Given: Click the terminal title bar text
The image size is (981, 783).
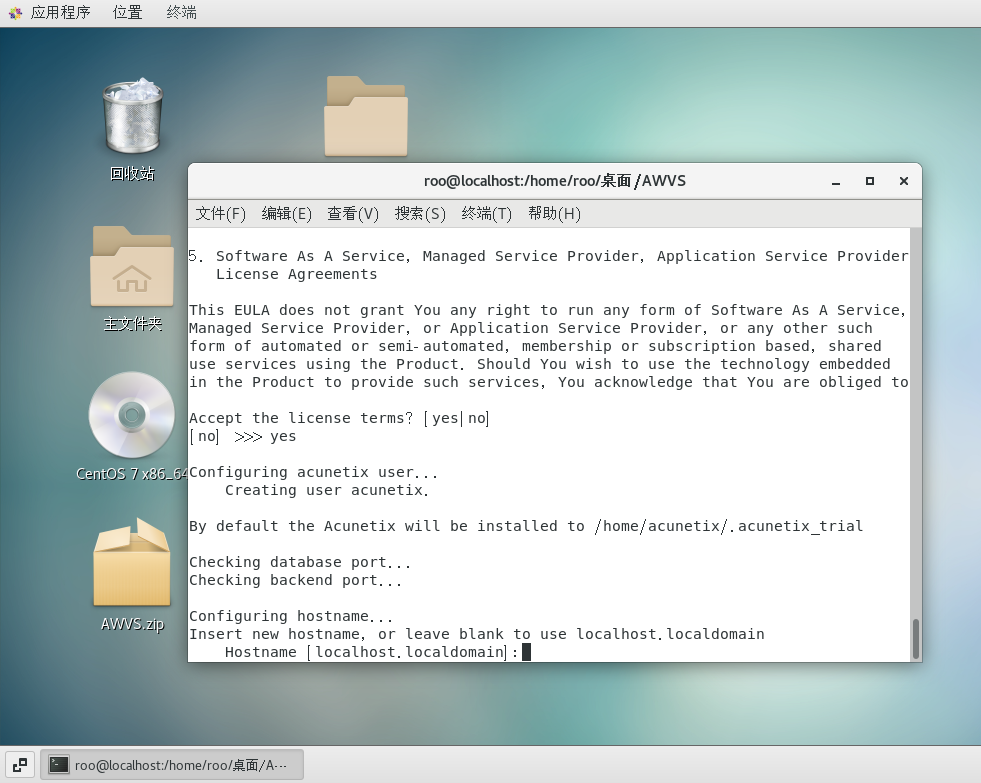Looking at the screenshot, I should 555,181.
